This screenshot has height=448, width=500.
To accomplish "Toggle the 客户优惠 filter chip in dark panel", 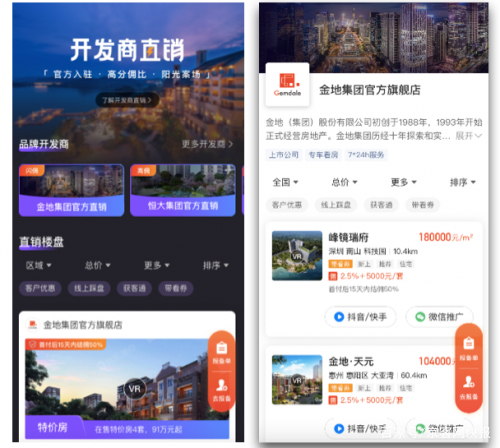I will pyautogui.click(x=40, y=288).
